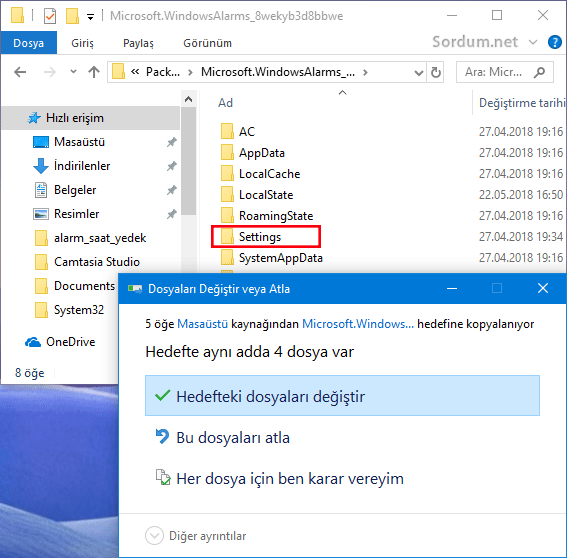Image resolution: width=567 pixels, height=558 pixels.
Task: Open İndirilenler in navigation pane
Action: [82, 166]
